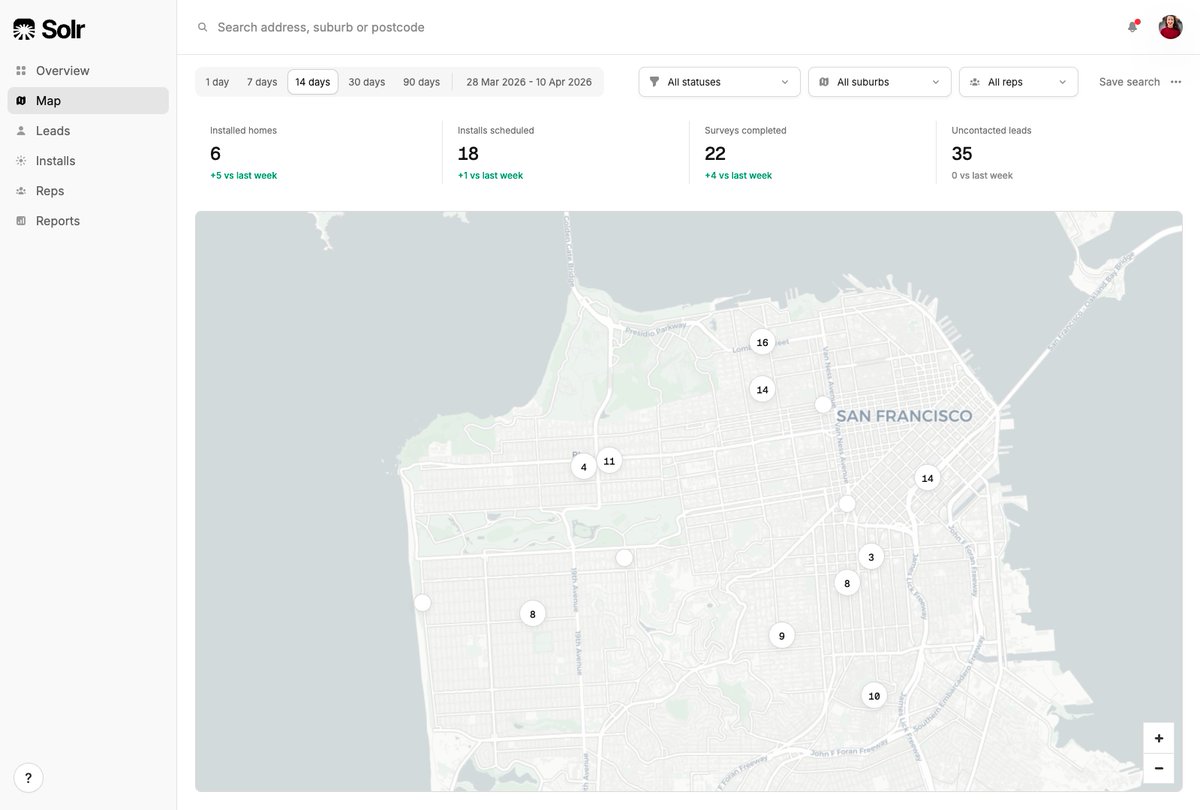The width and height of the screenshot is (1200, 810).
Task: Select the map cluster marker 3
Action: [871, 557]
